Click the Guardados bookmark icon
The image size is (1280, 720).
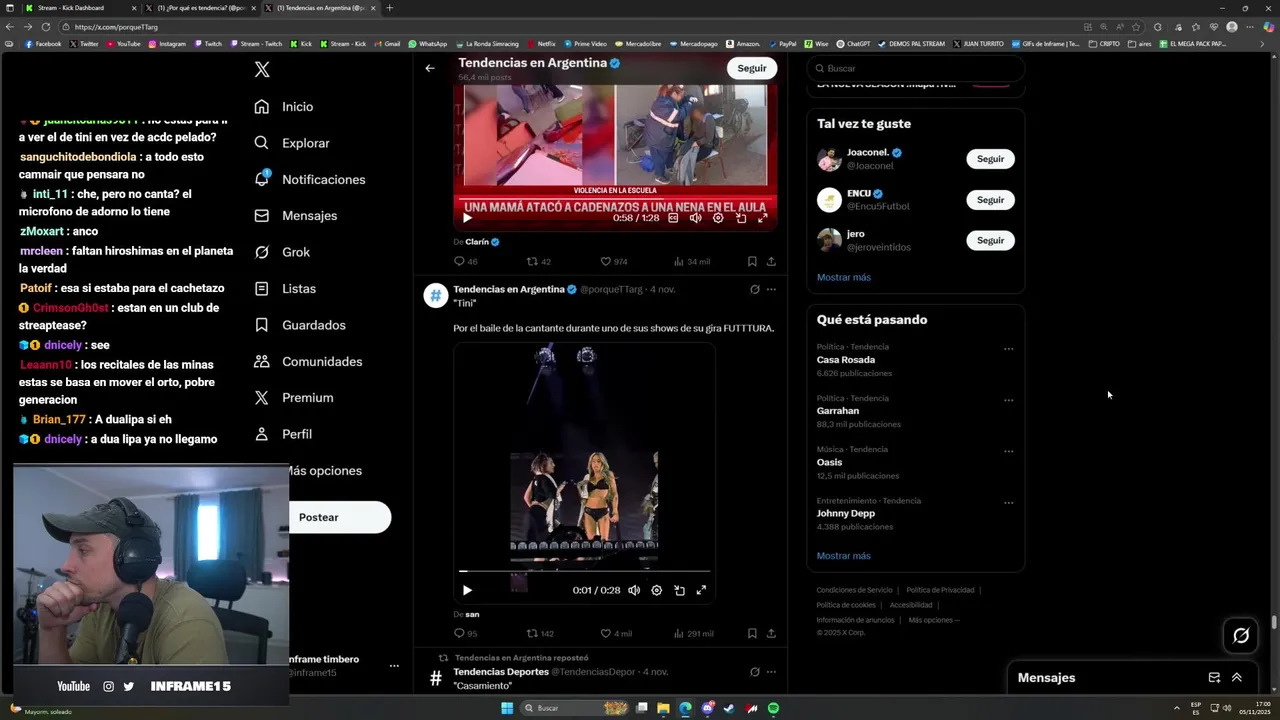coord(261,325)
